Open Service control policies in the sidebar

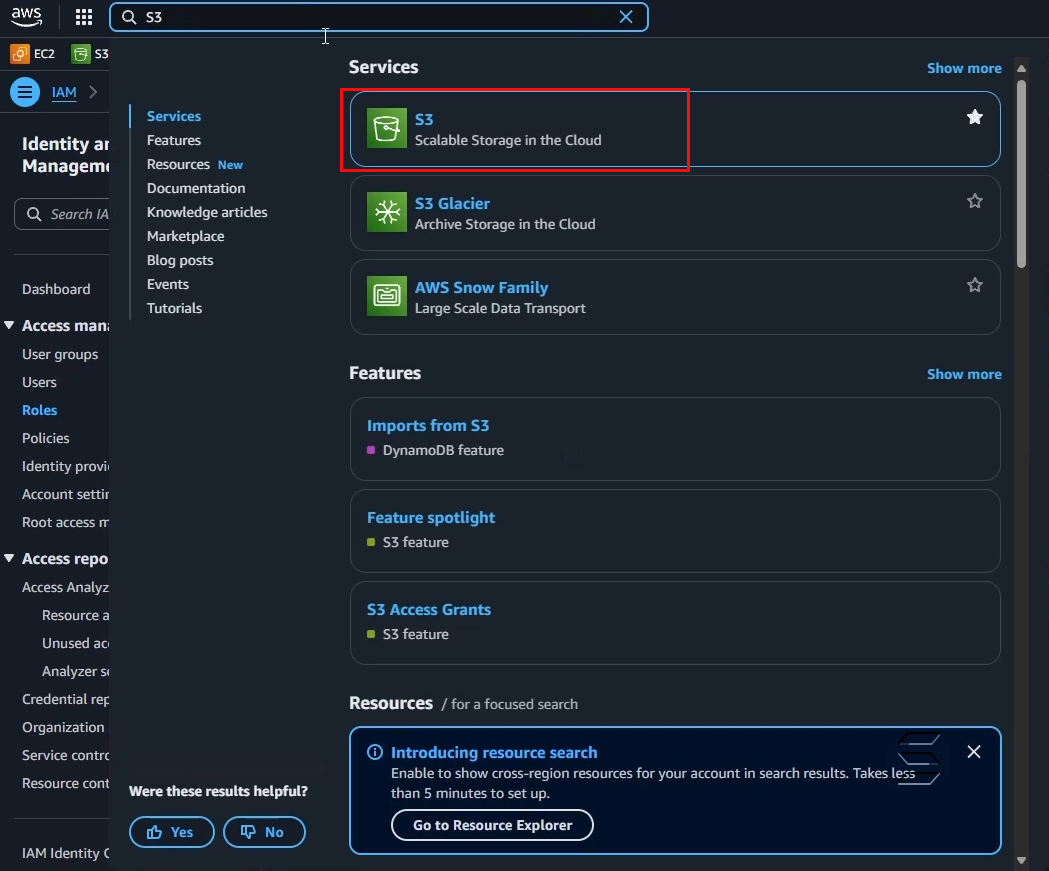[x=66, y=755]
